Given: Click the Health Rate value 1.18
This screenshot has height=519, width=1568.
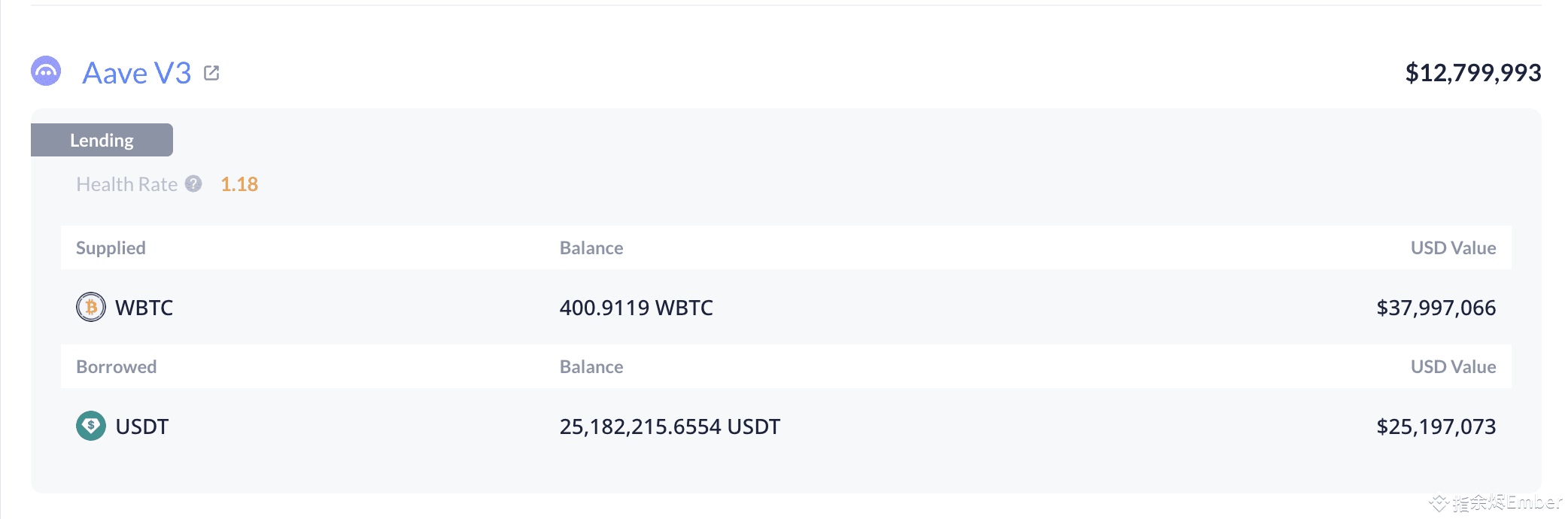Looking at the screenshot, I should 239,184.
